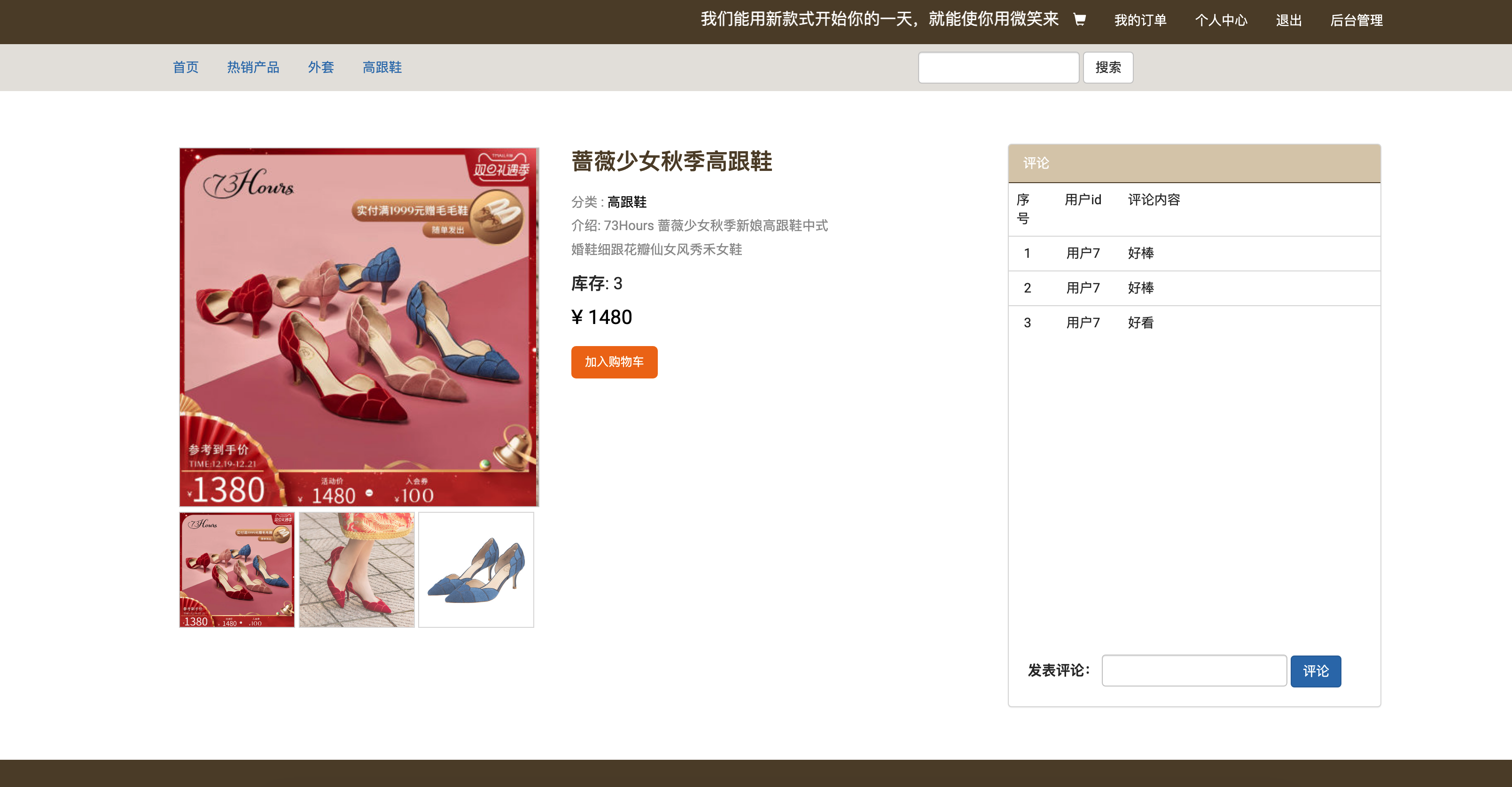
Task: Open 我的订单 to view orders
Action: (x=1140, y=20)
